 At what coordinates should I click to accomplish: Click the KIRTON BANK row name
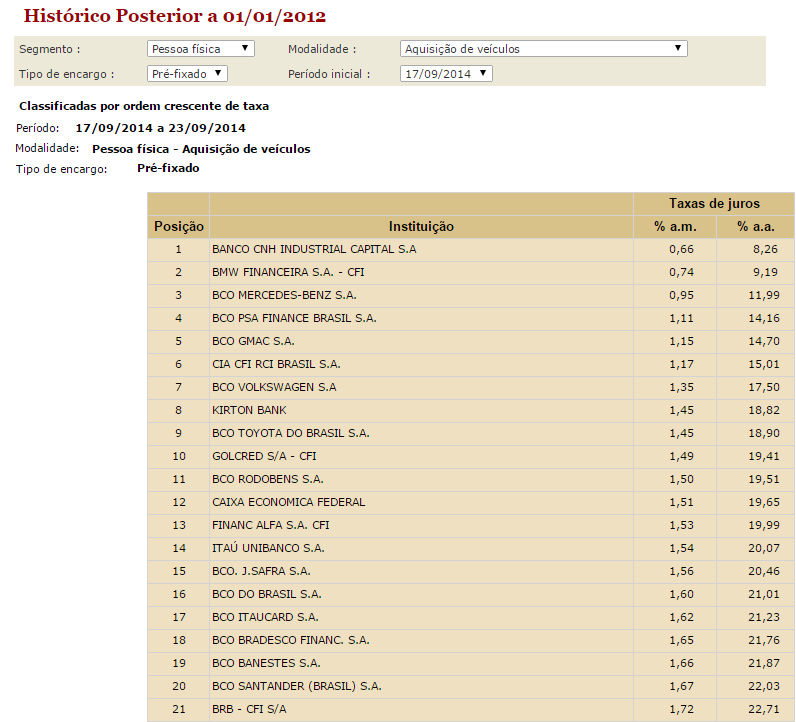point(249,410)
